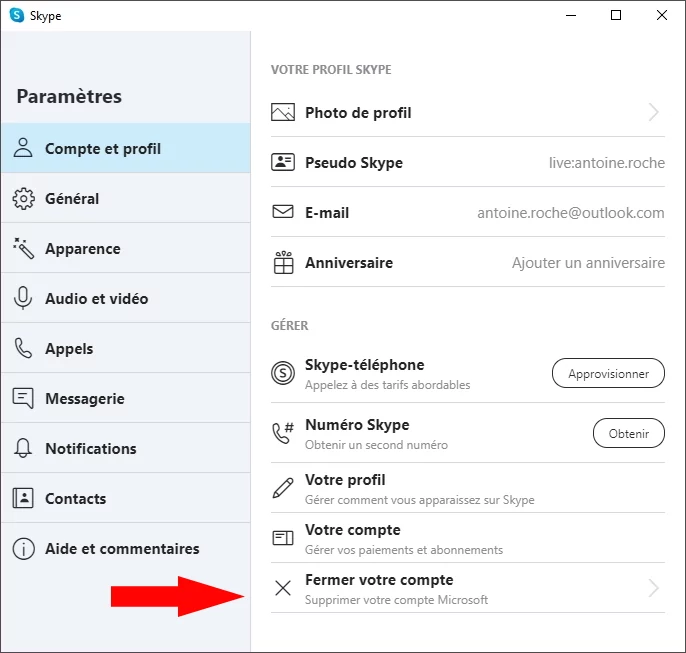The width and height of the screenshot is (686, 653).
Task: Click the picture icon beside Photo de profil
Action: pos(283,112)
